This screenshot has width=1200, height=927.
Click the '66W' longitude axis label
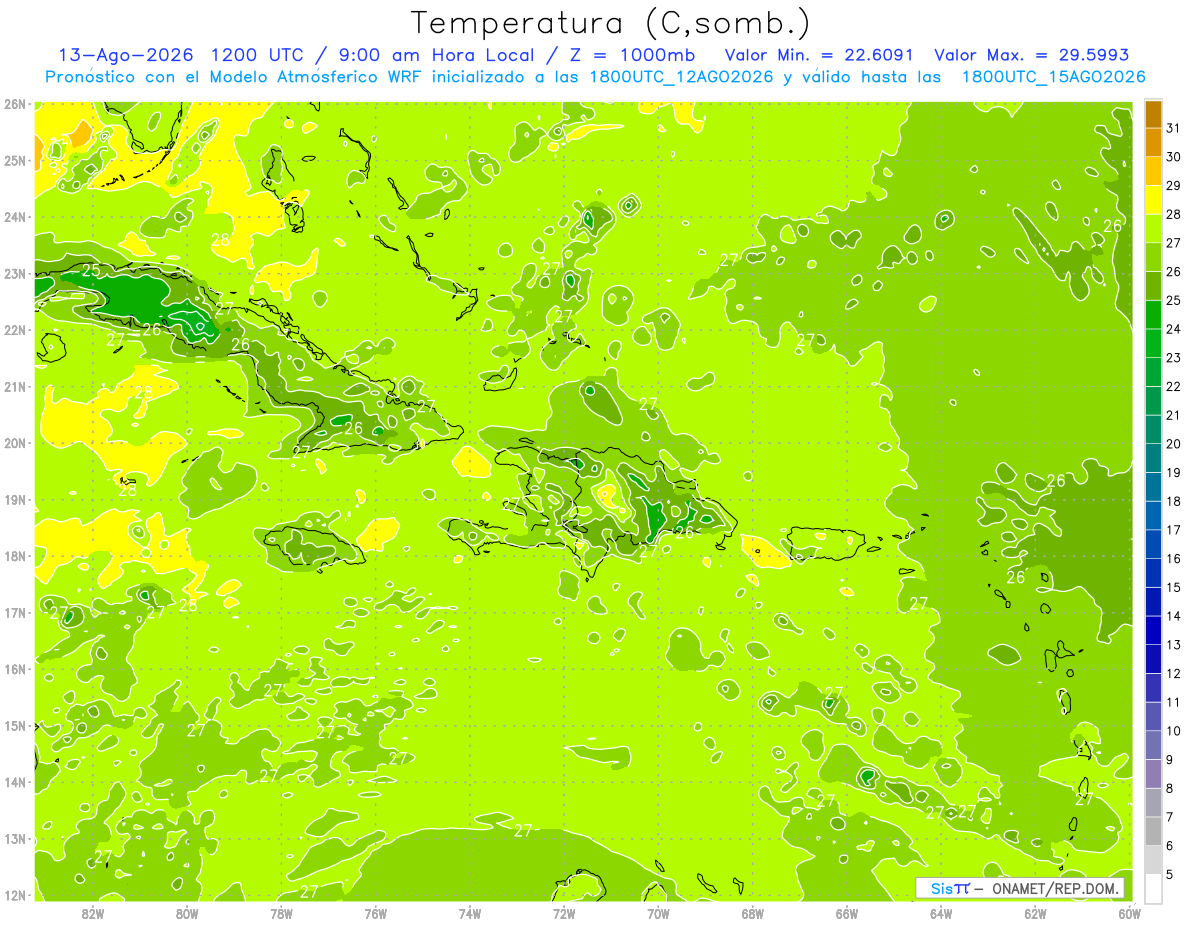coord(847,913)
